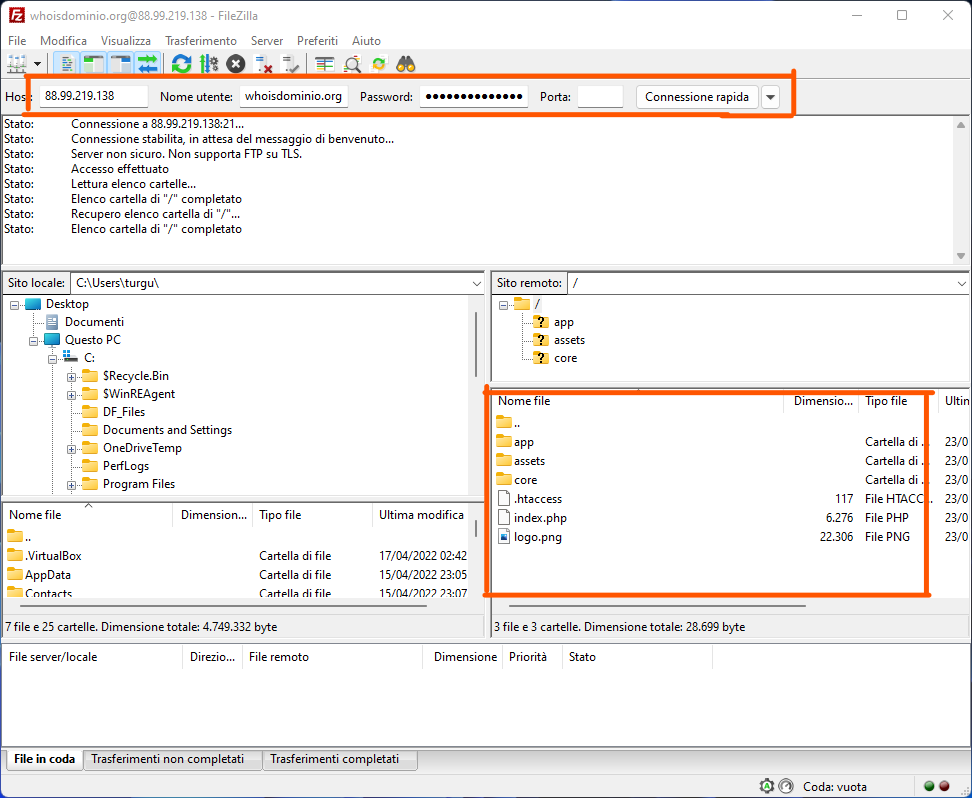Switch to Trasferimenti completati tab
The width and height of the screenshot is (972, 798).
tap(334, 759)
